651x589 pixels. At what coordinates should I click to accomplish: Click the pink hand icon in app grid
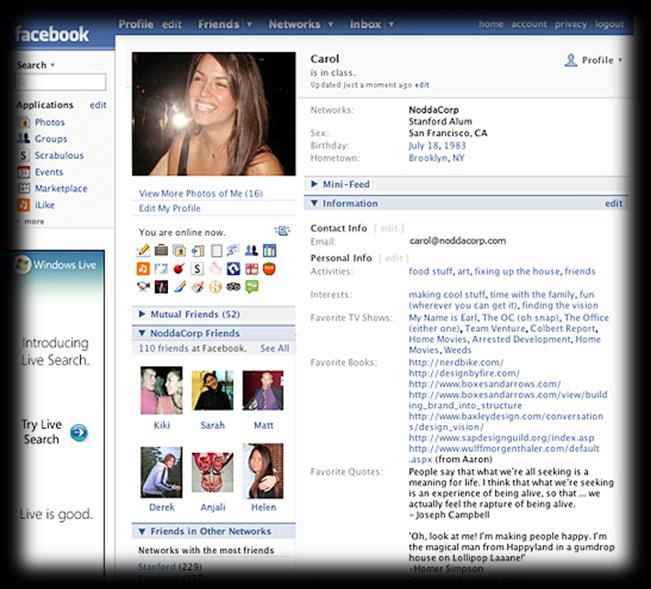click(215, 269)
